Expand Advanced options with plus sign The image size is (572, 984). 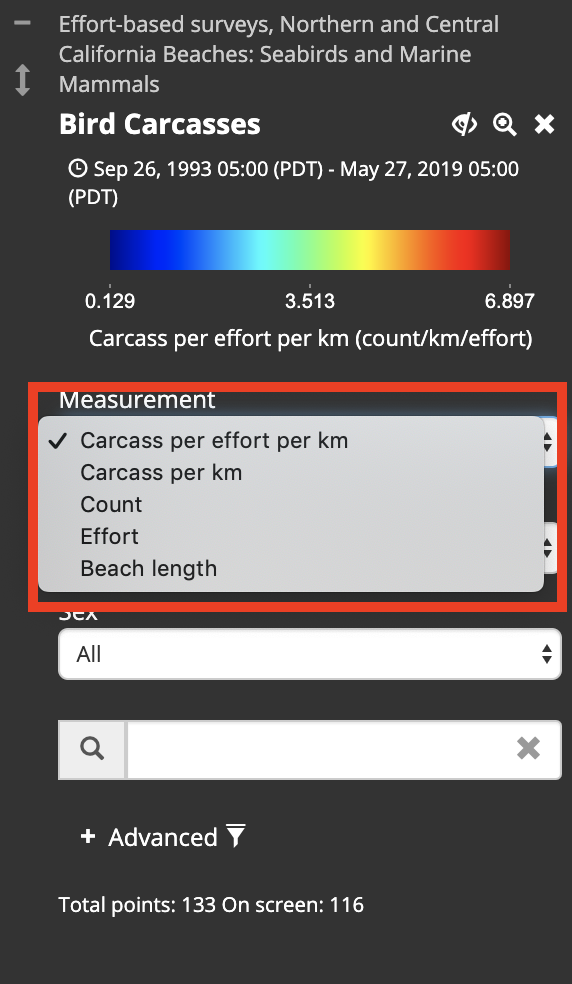[x=88, y=837]
